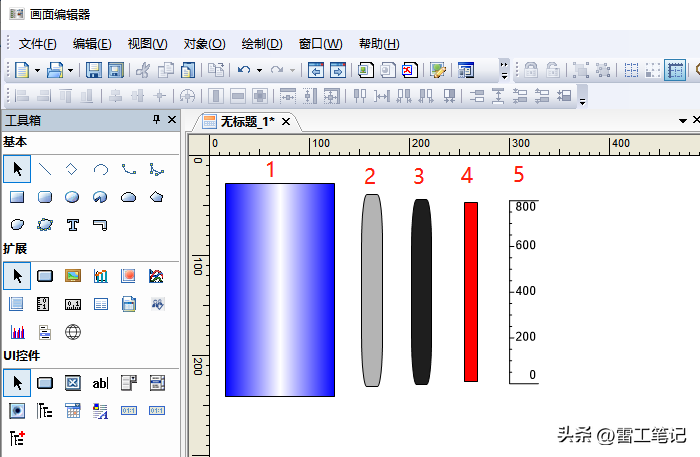Open the 对象(O) menu
This screenshot has height=457, width=700.
tap(204, 44)
